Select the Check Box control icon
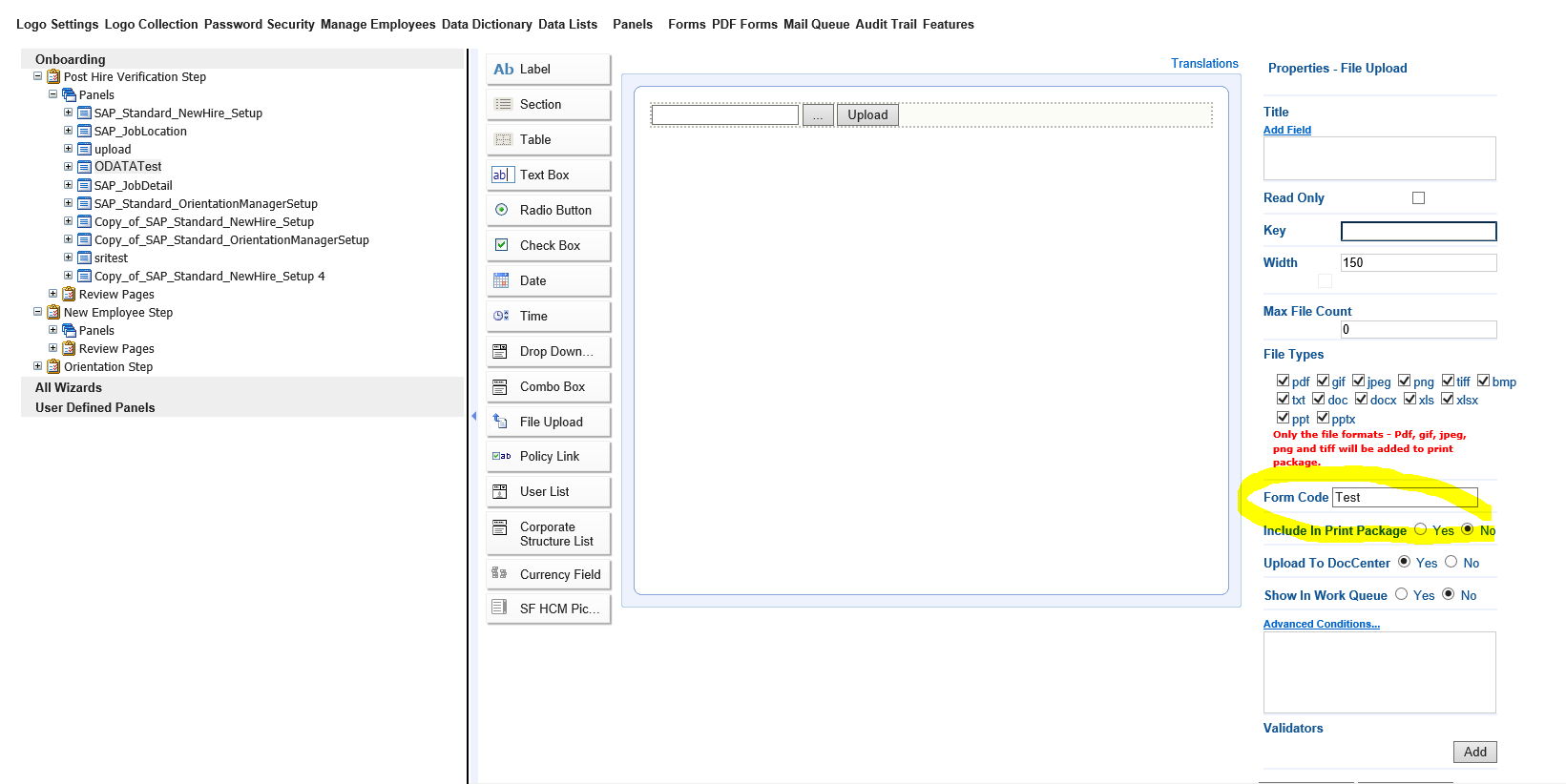This screenshot has height=784, width=1566. coord(501,245)
